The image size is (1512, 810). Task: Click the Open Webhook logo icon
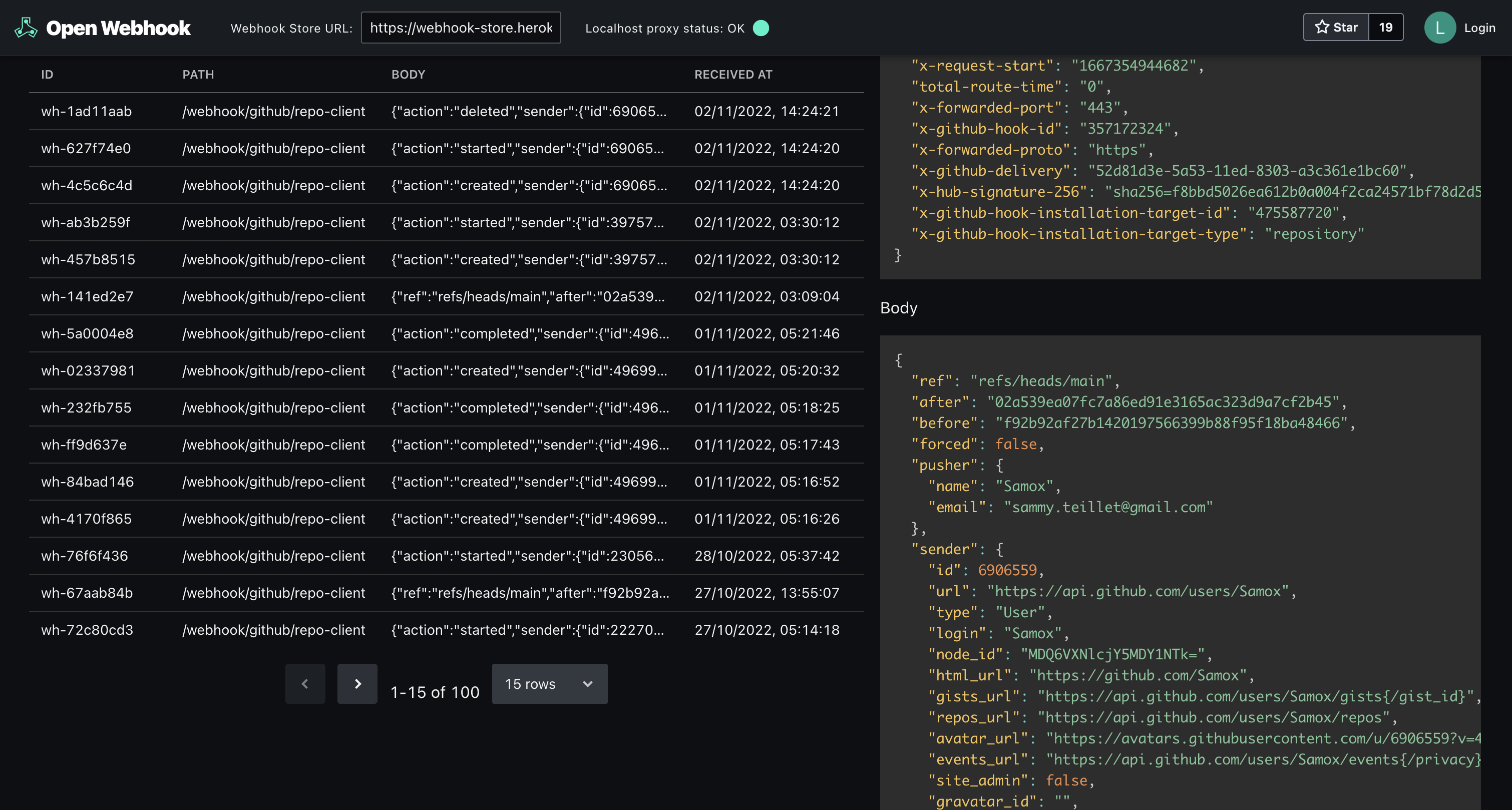[27, 28]
